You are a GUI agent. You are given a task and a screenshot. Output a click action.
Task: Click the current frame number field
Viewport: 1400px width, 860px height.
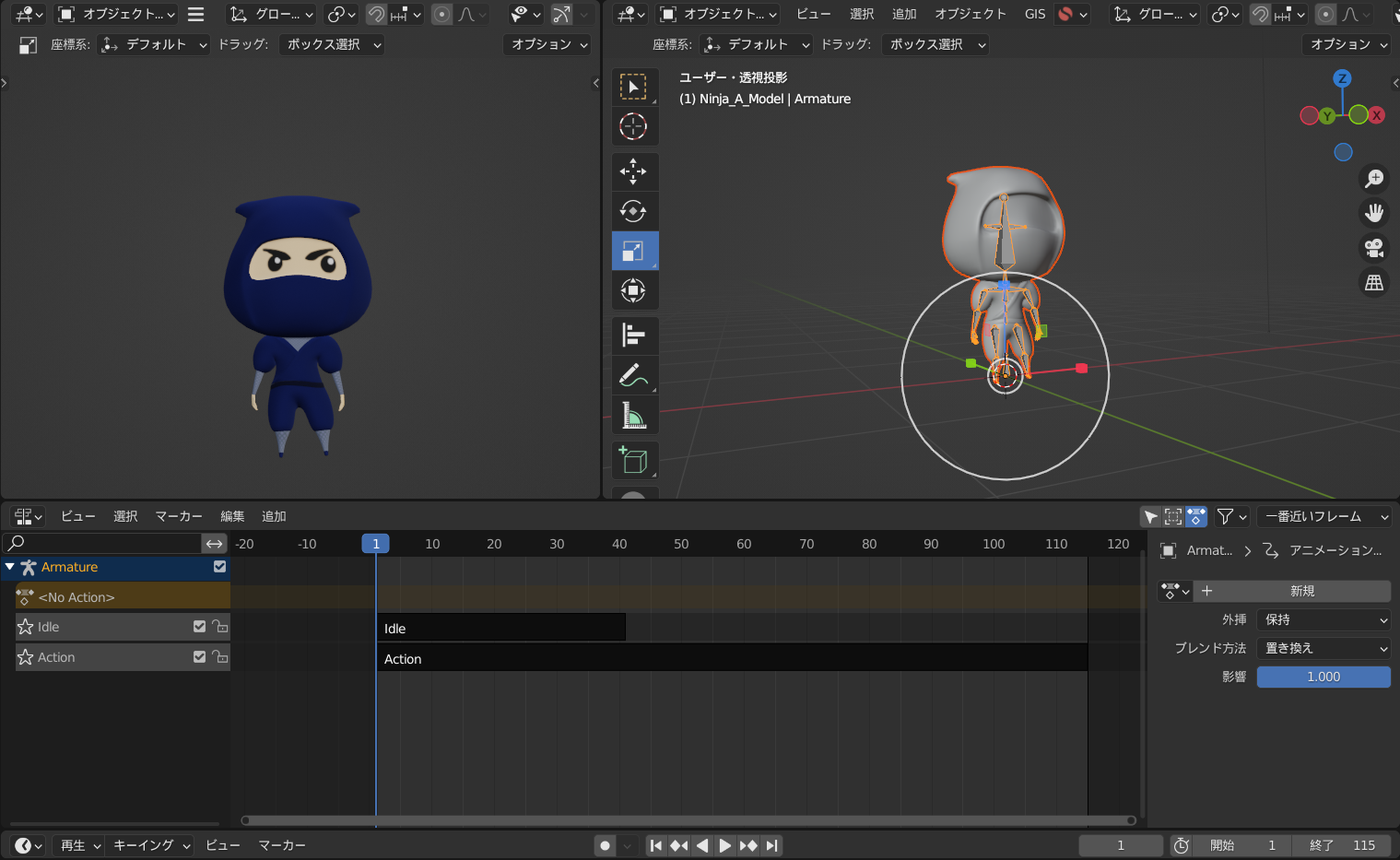click(1120, 844)
